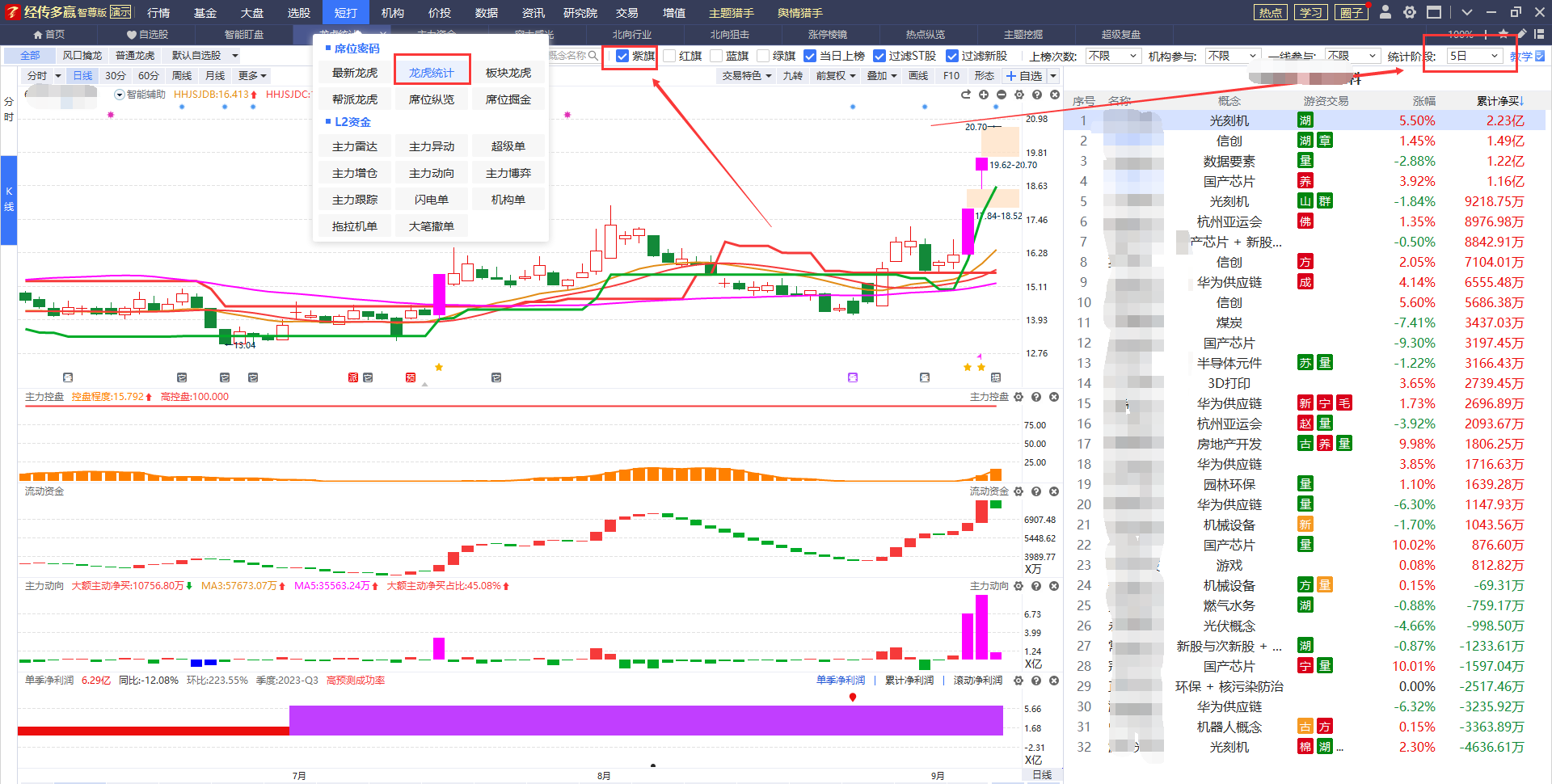The width and height of the screenshot is (1552, 784).
Task: Open the 交易特色 dropdown
Action: click(747, 76)
